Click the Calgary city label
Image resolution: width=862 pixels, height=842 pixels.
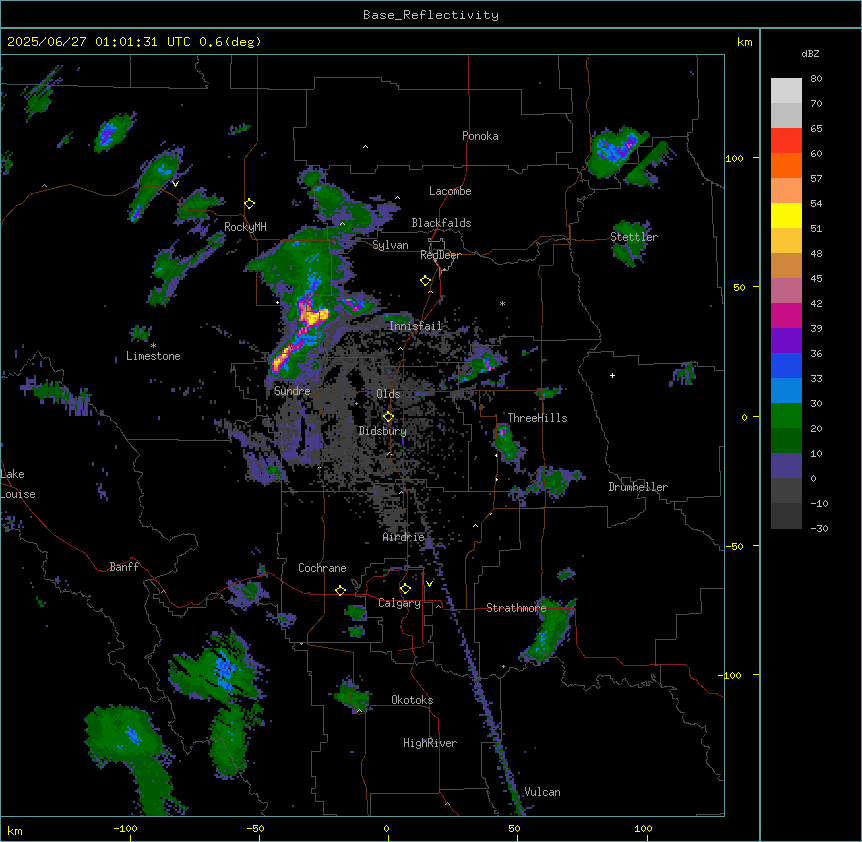point(399,603)
